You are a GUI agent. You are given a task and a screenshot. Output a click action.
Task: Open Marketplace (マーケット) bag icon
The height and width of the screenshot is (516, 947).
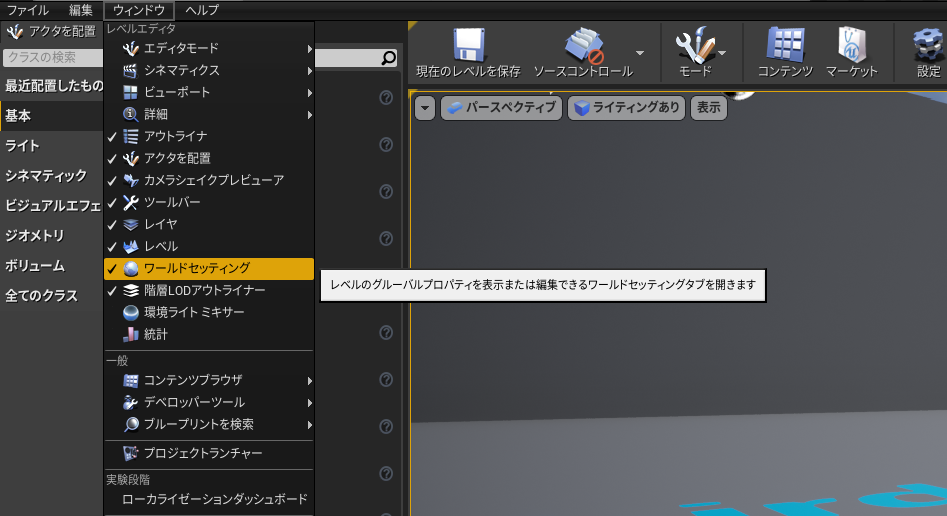(852, 45)
